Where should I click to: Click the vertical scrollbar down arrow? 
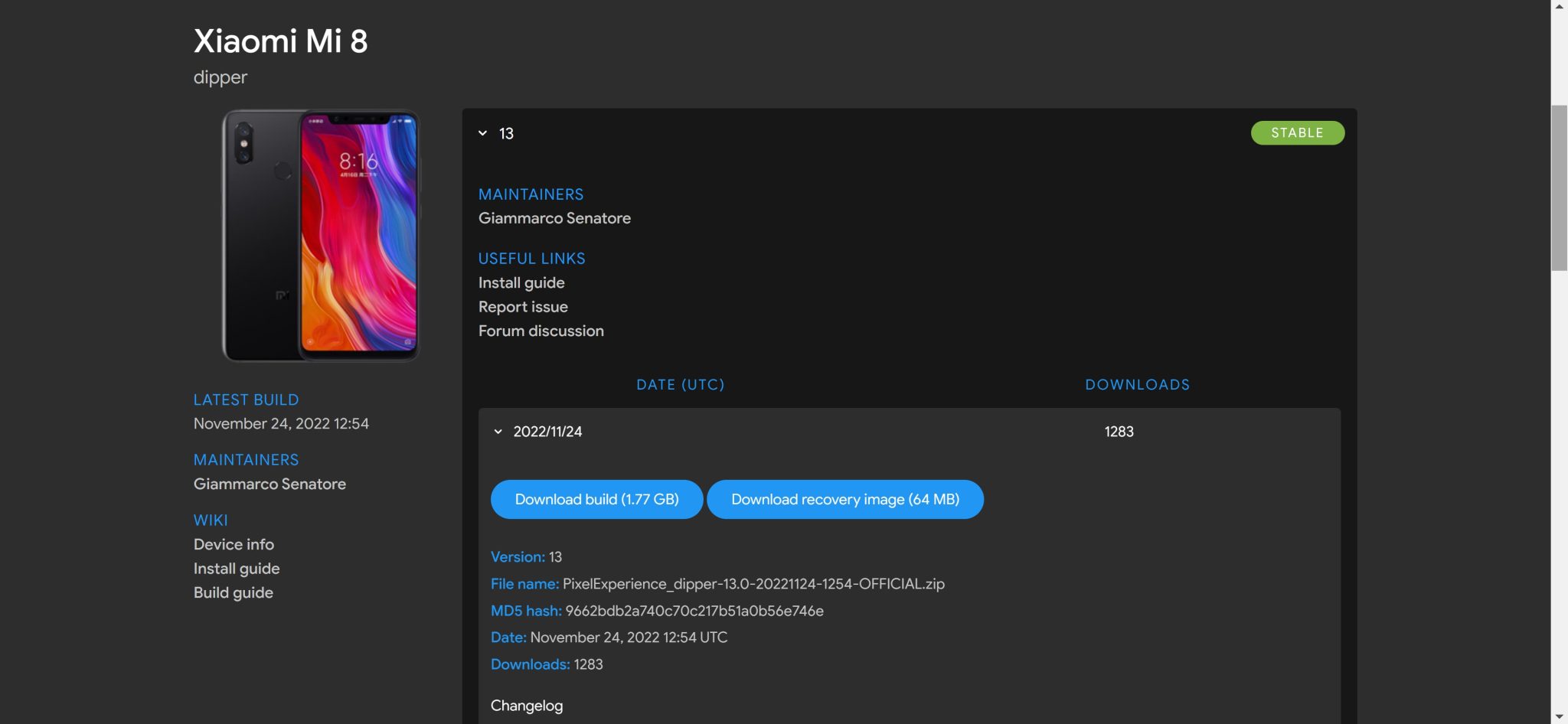[x=1560, y=716]
